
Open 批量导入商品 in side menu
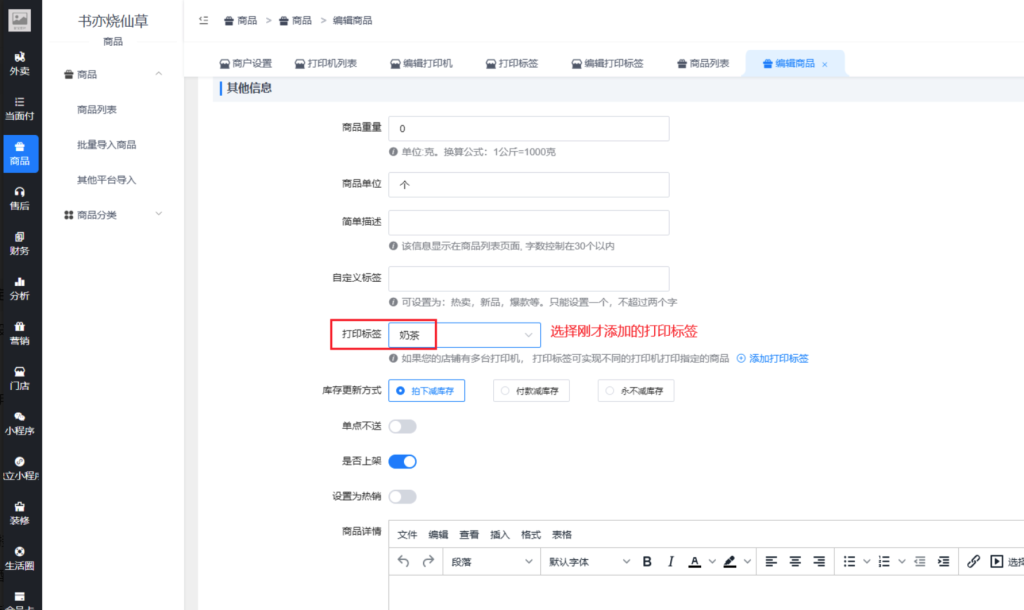tap(106, 145)
